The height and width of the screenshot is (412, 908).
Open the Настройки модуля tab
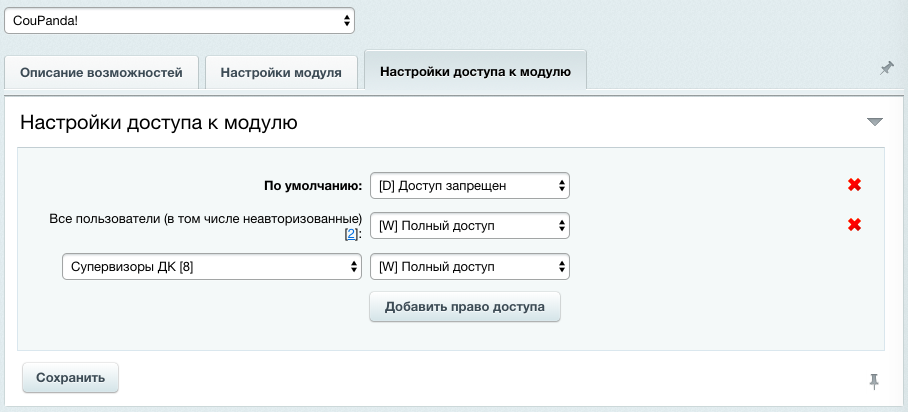(x=281, y=73)
